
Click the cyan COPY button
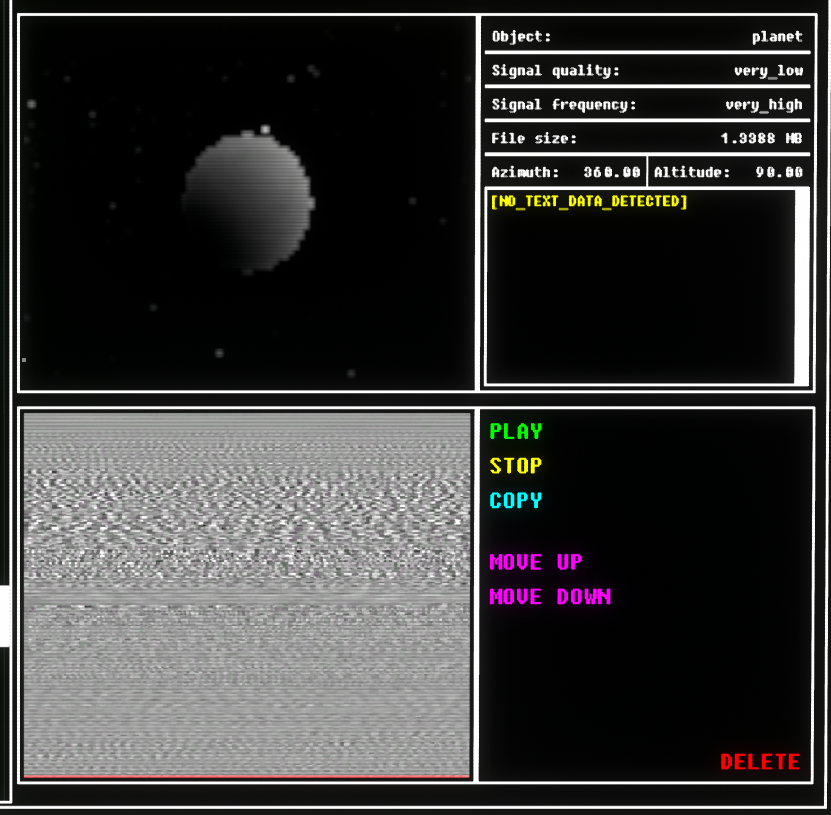[516, 501]
